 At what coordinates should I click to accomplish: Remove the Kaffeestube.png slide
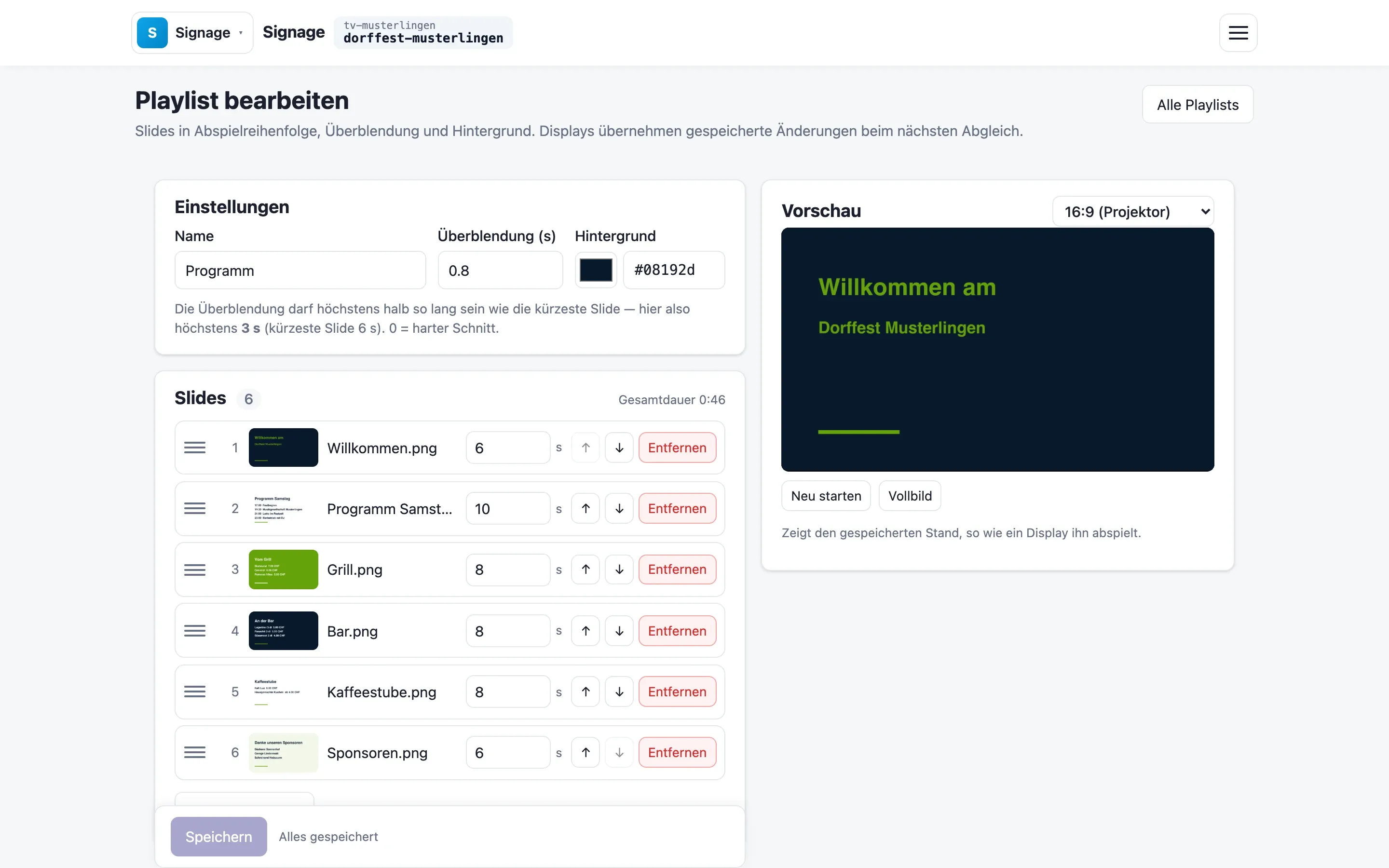coord(677,692)
